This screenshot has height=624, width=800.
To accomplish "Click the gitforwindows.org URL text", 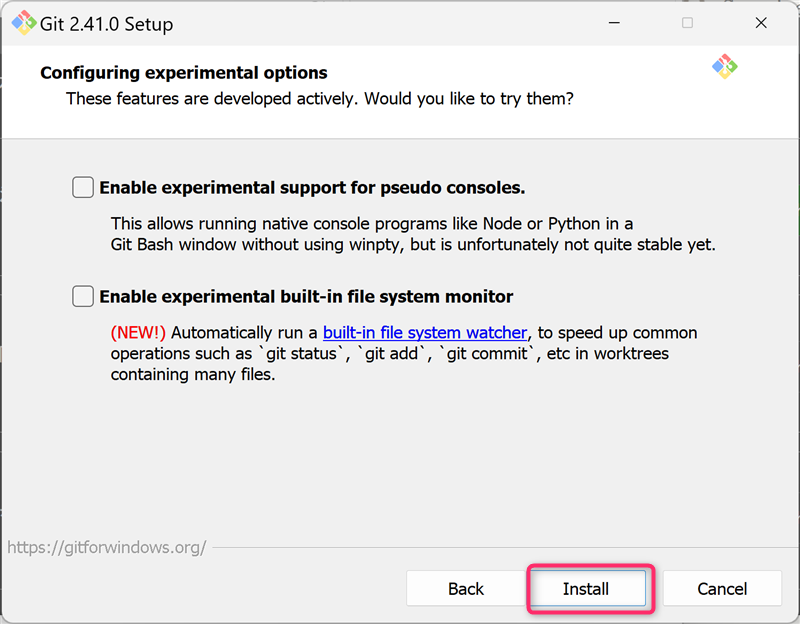I will tap(107, 548).
